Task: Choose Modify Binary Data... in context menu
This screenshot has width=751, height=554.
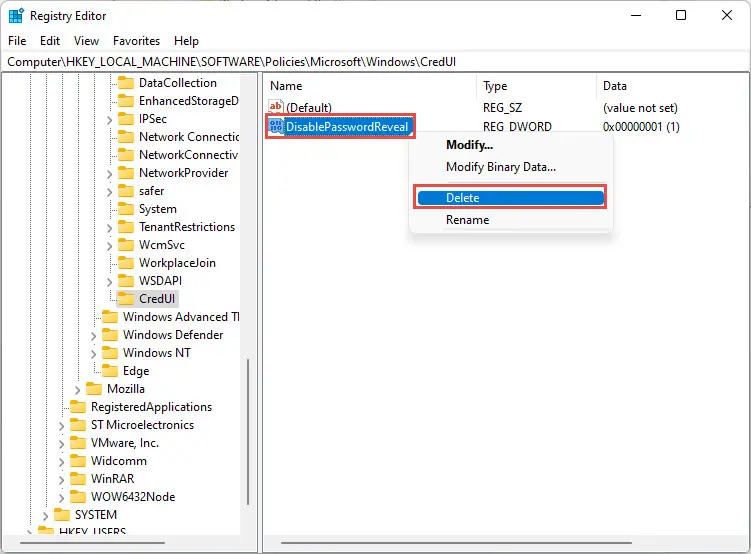Action: coord(511,167)
